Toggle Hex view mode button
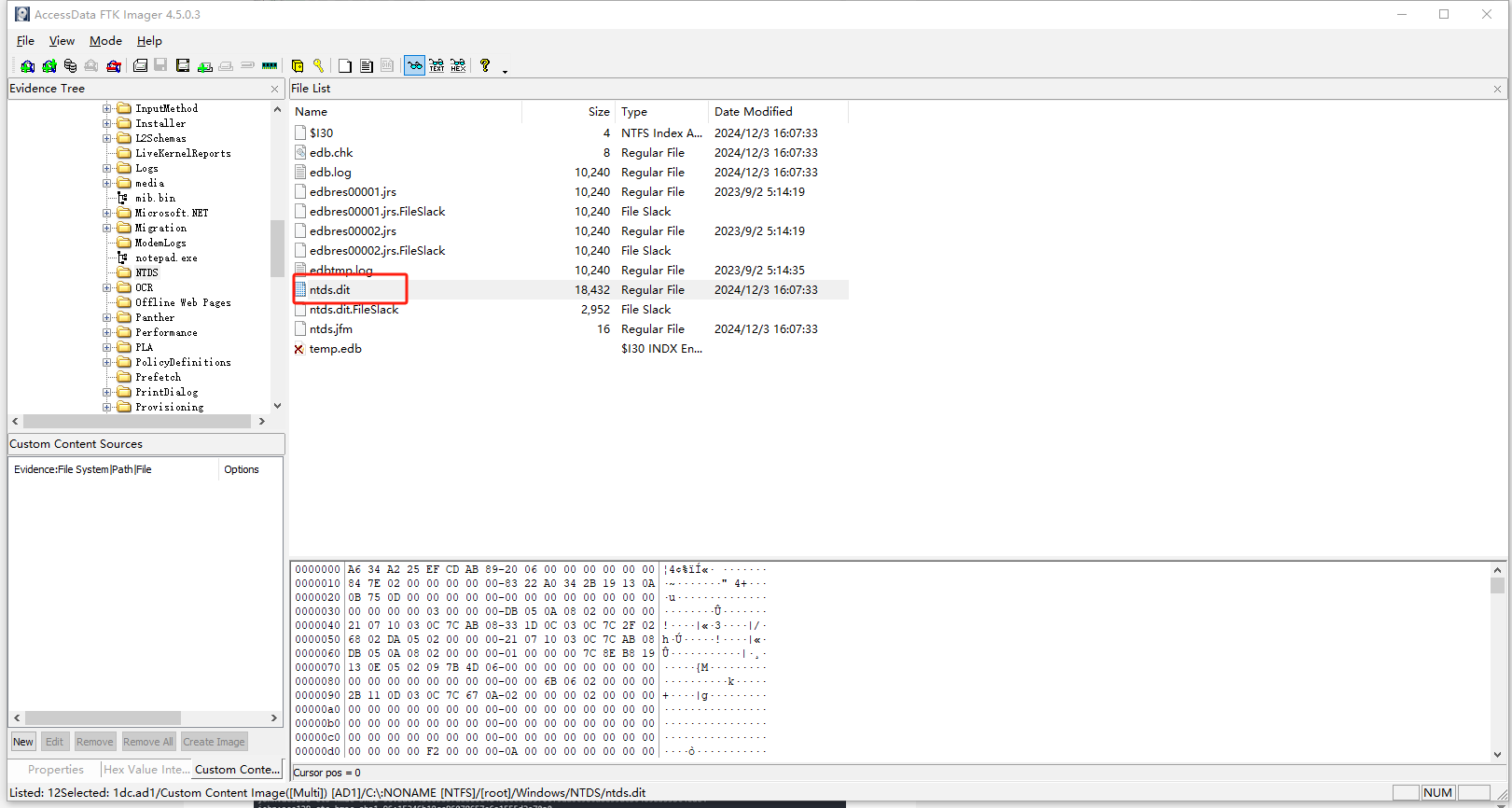Image resolution: width=1512 pixels, height=808 pixels. 458,65
